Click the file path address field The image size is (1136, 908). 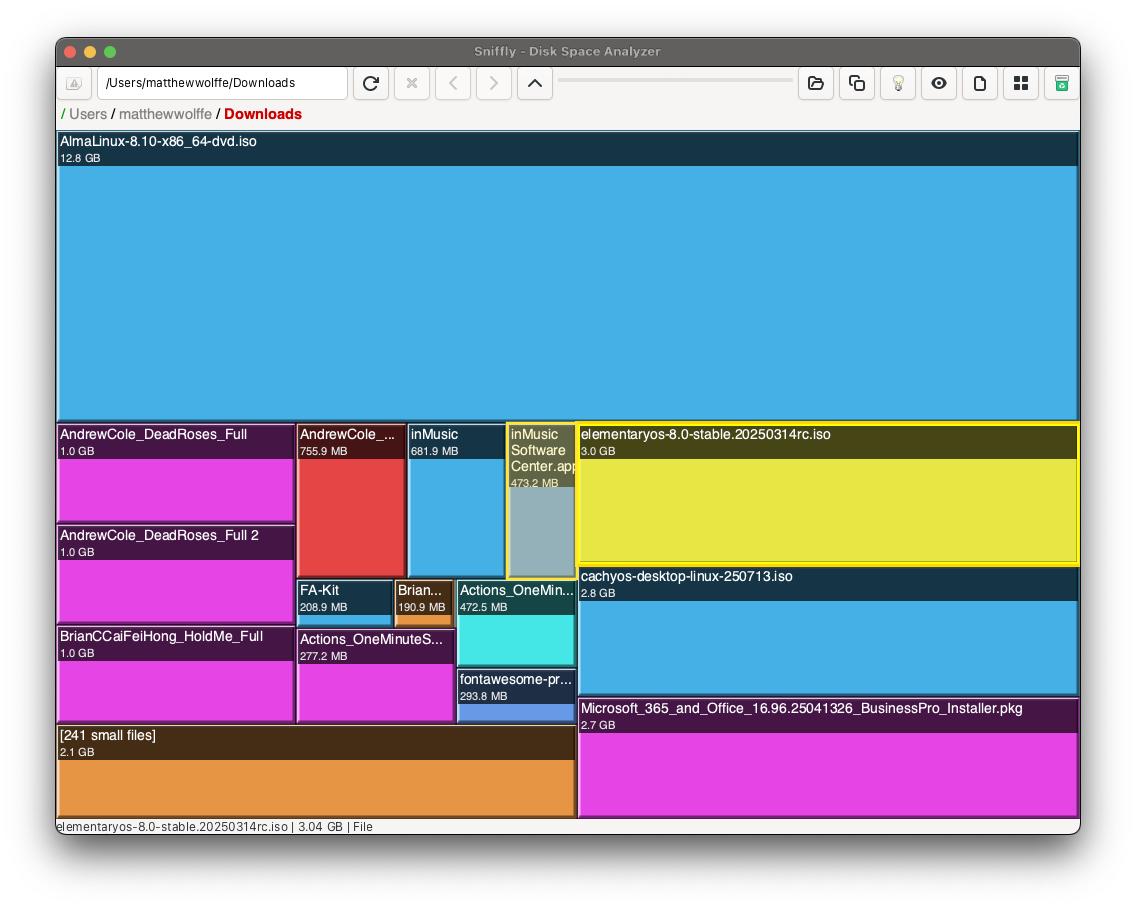pos(220,83)
